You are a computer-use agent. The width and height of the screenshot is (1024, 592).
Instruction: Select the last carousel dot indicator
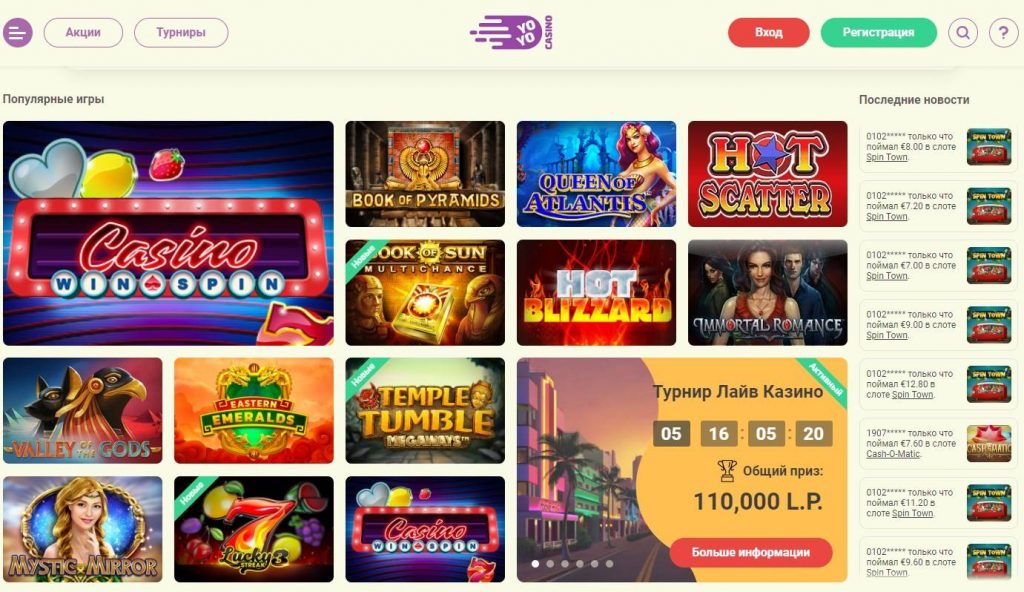(609, 563)
